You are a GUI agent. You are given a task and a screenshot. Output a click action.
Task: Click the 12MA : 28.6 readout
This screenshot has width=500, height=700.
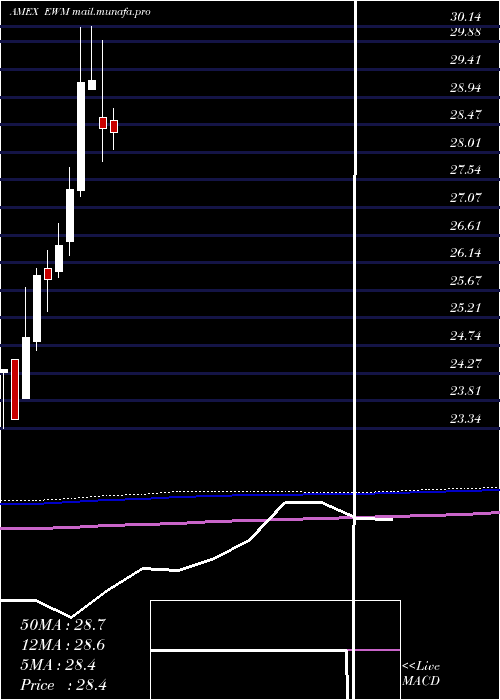[x=63, y=645]
